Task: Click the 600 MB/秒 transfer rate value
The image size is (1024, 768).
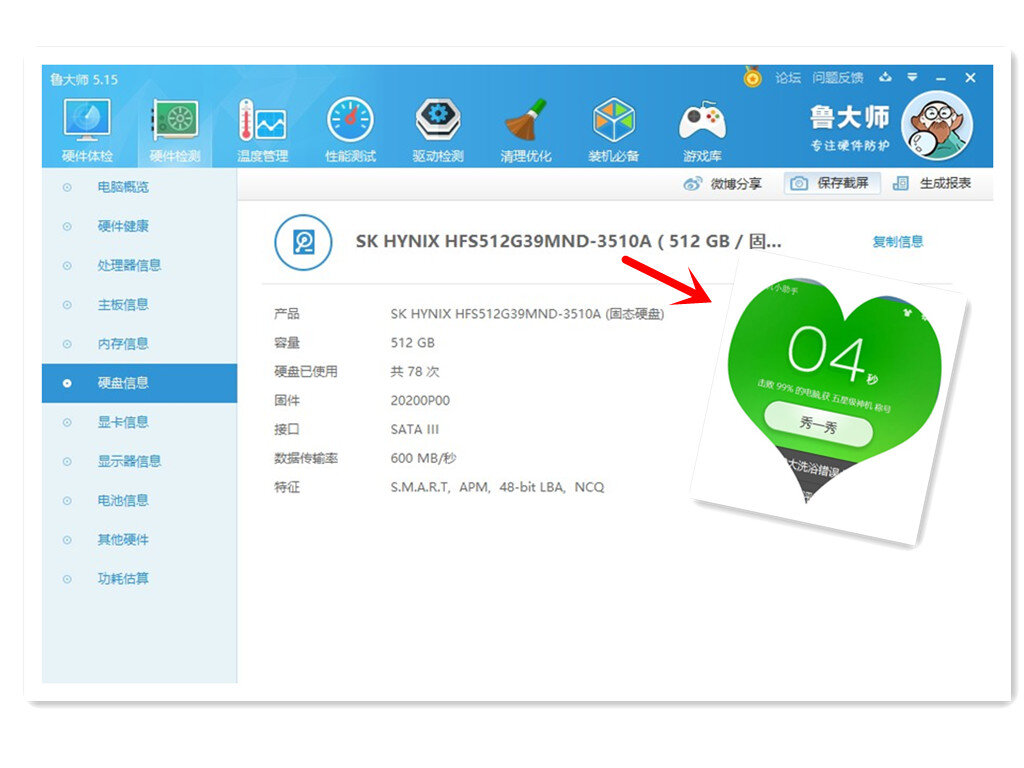Action: click(x=423, y=458)
